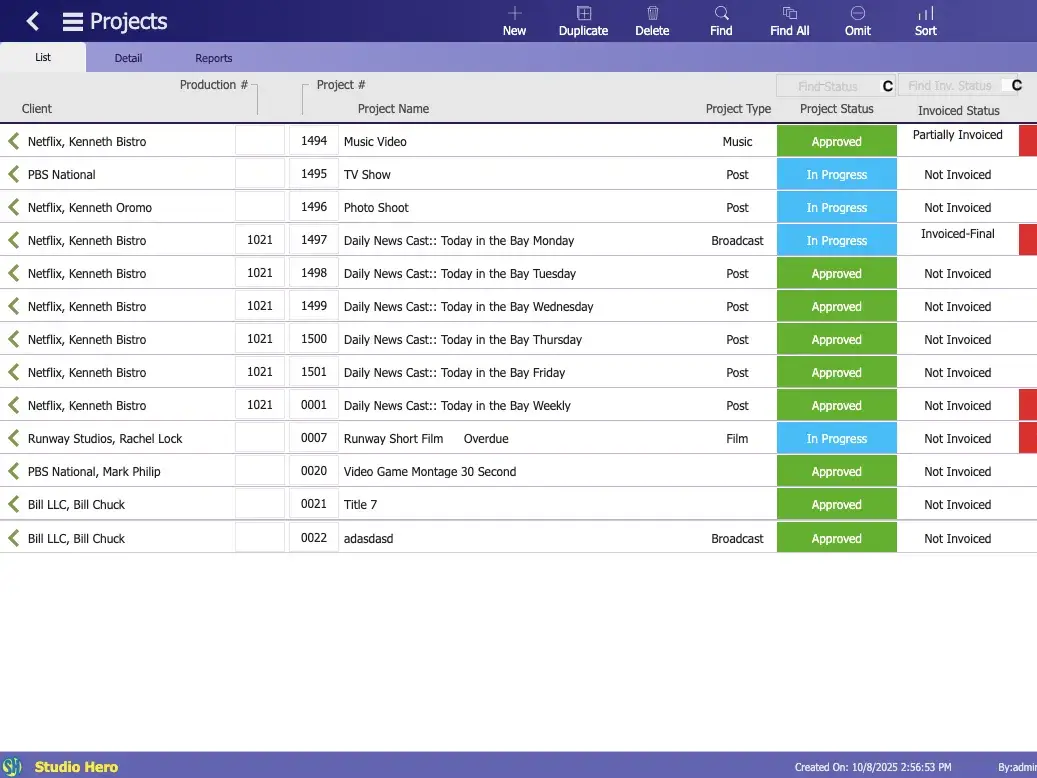Viewport: 1037px width, 778px height.
Task: Click production number 1021 for Monday
Action: click(x=260, y=239)
